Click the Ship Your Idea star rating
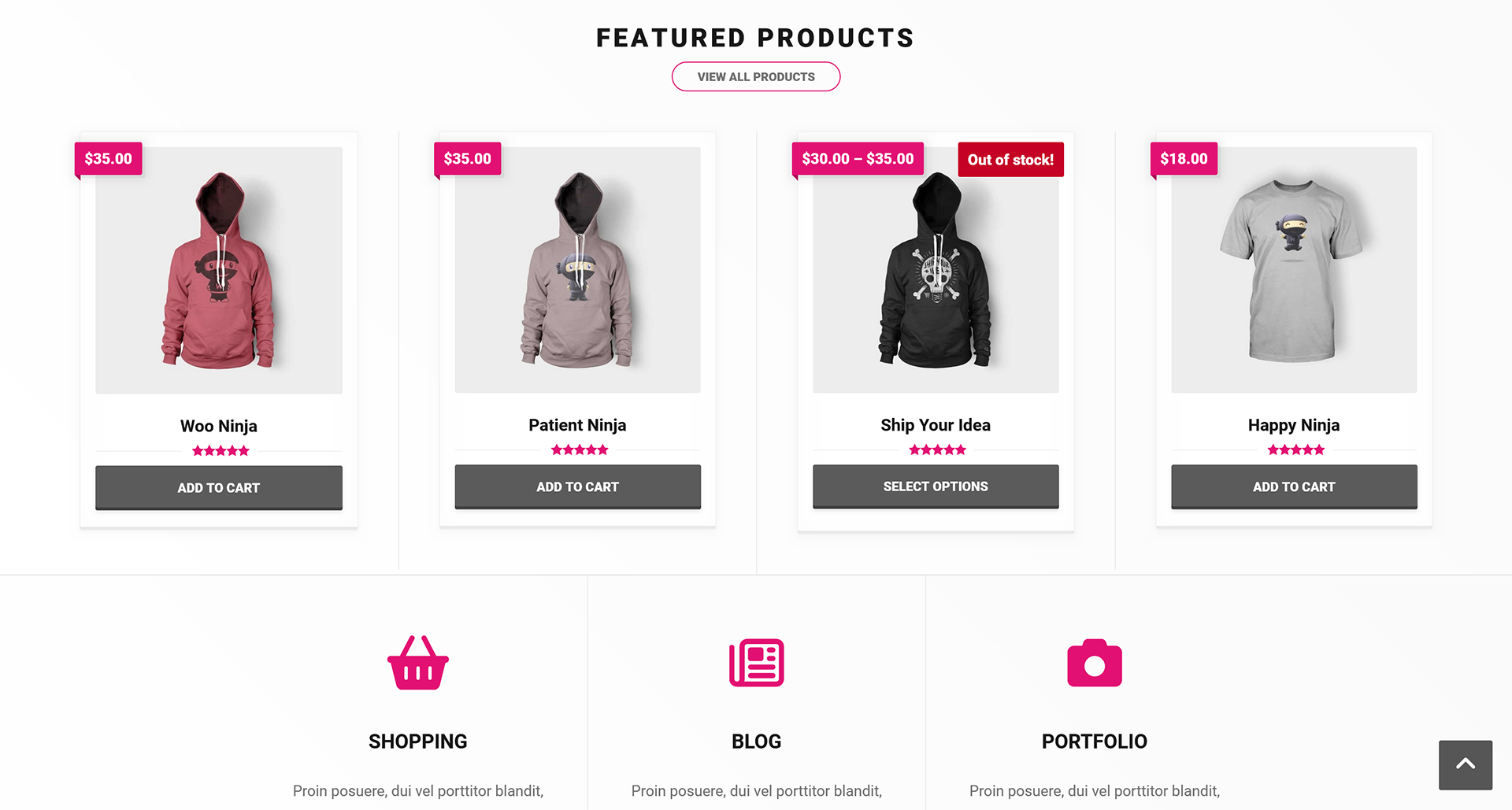 (x=937, y=450)
